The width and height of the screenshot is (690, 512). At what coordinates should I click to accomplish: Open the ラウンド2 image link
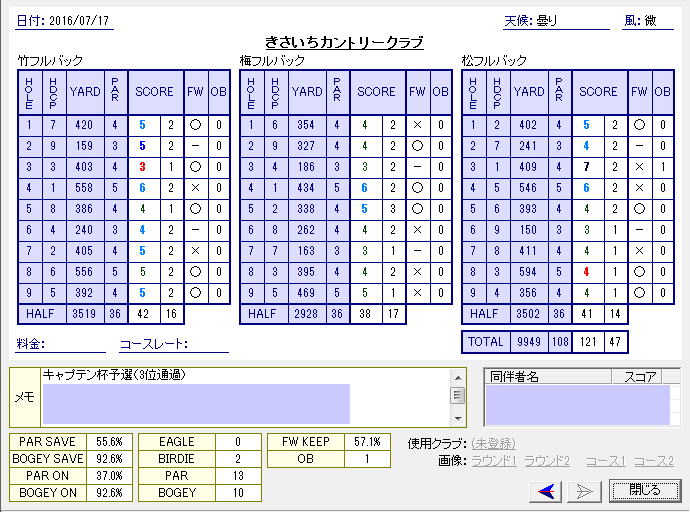(547, 461)
